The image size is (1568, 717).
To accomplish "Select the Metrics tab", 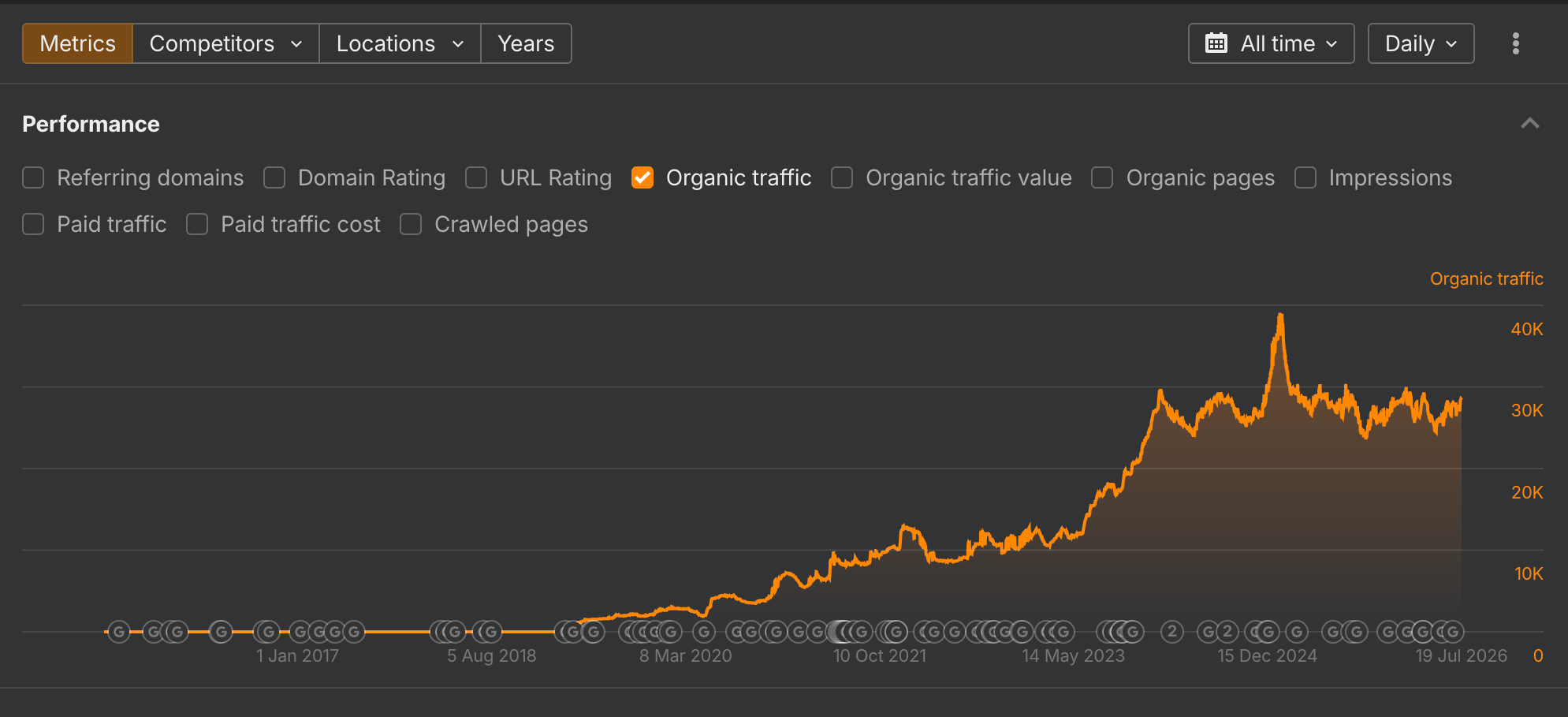I will tap(77, 43).
